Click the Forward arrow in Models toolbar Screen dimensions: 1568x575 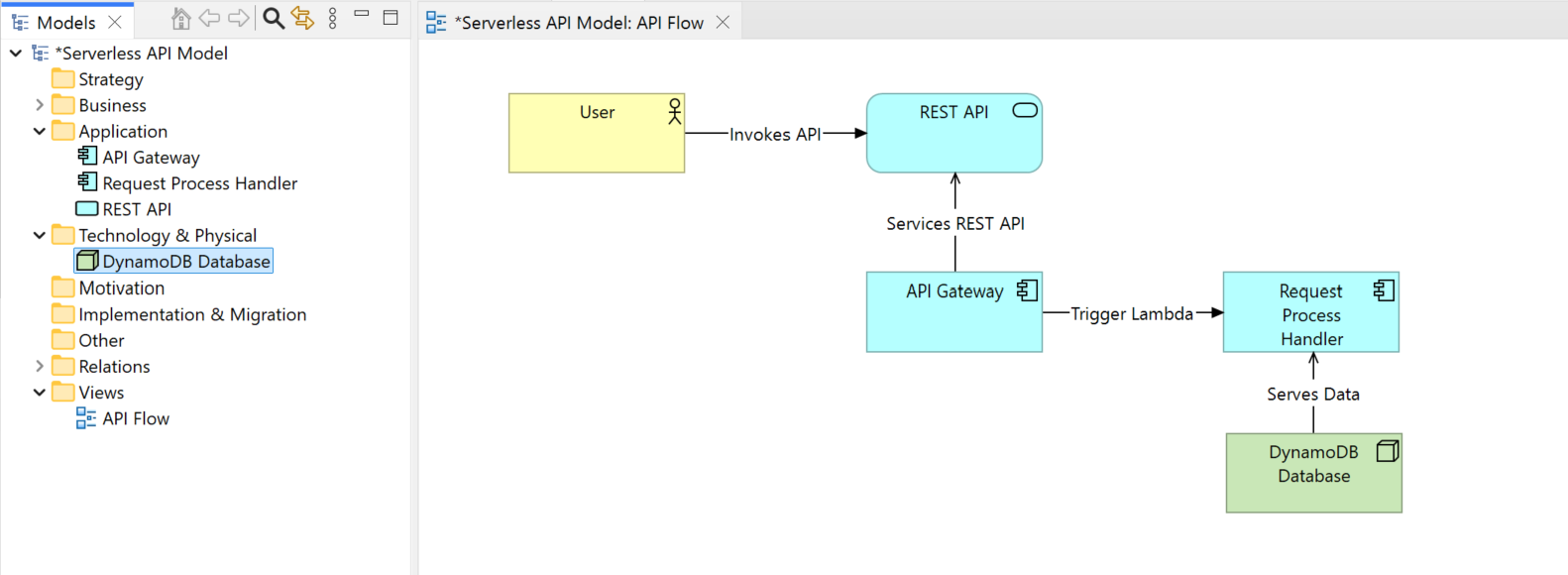point(239,18)
